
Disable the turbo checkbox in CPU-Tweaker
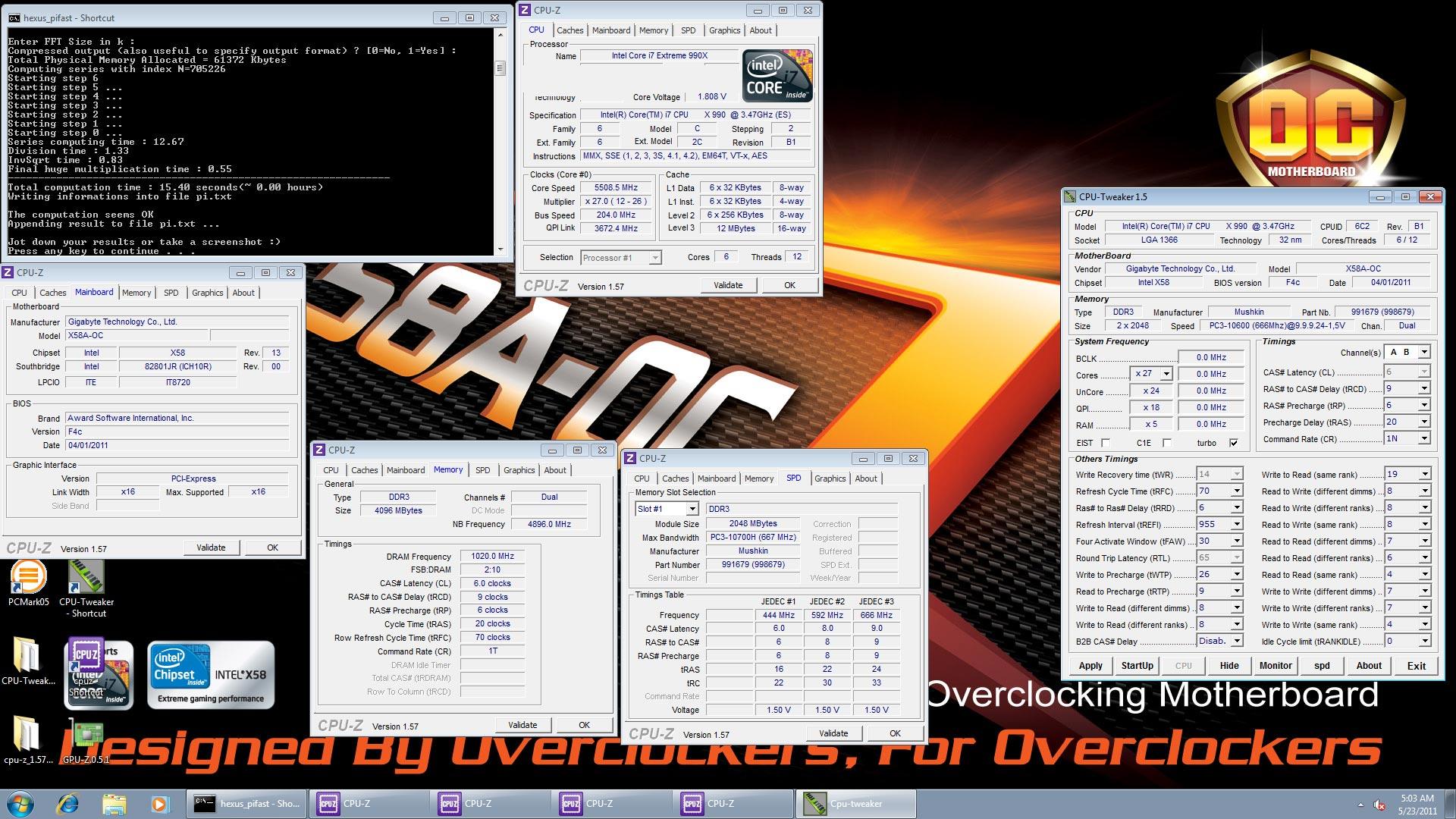click(1234, 443)
